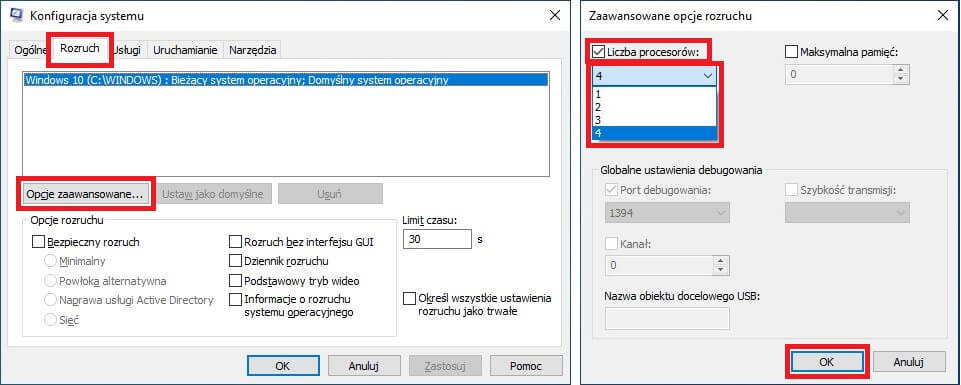Screen dimensions: 961x385
Task: Open the Uruchamianie tab
Action: tap(186, 50)
